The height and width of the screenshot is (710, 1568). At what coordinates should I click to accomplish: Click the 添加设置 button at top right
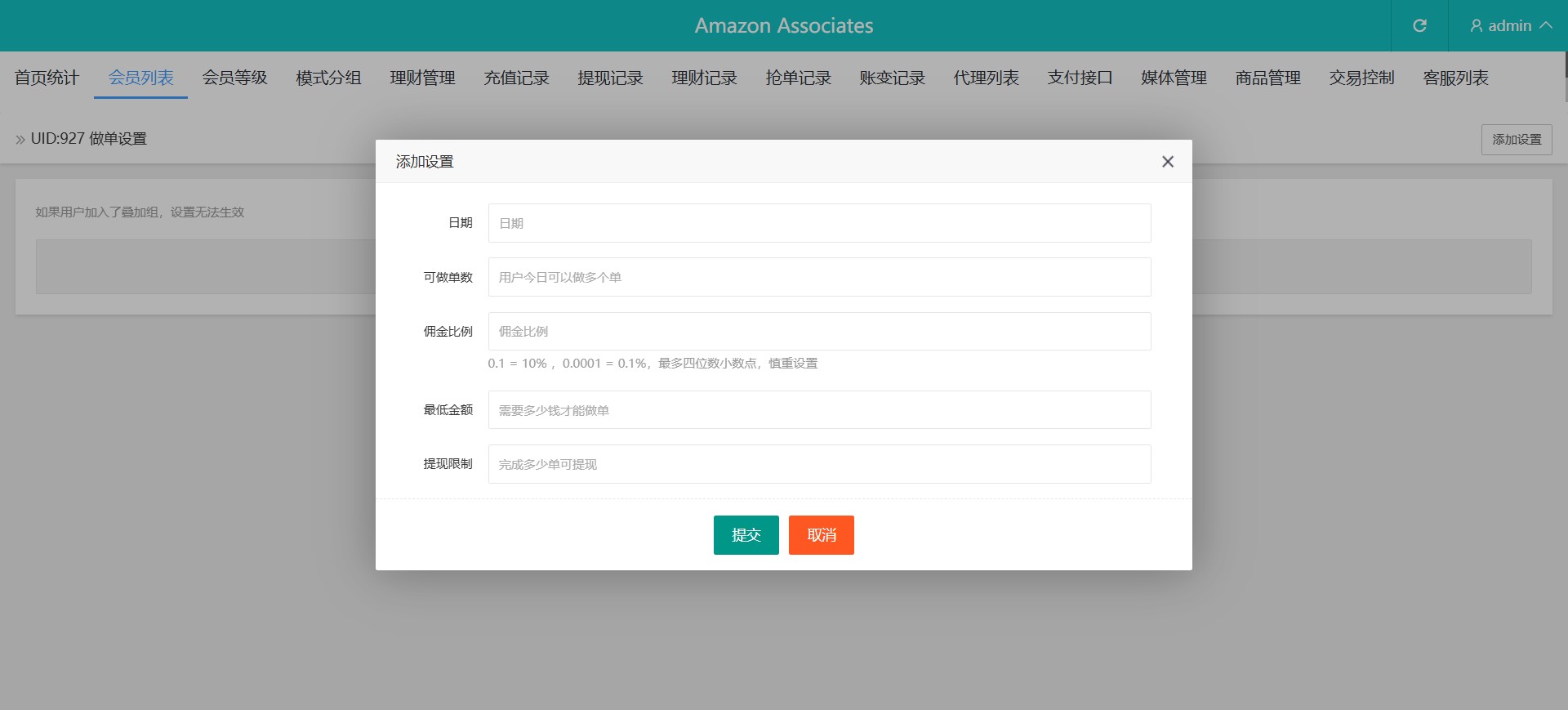tap(1516, 140)
